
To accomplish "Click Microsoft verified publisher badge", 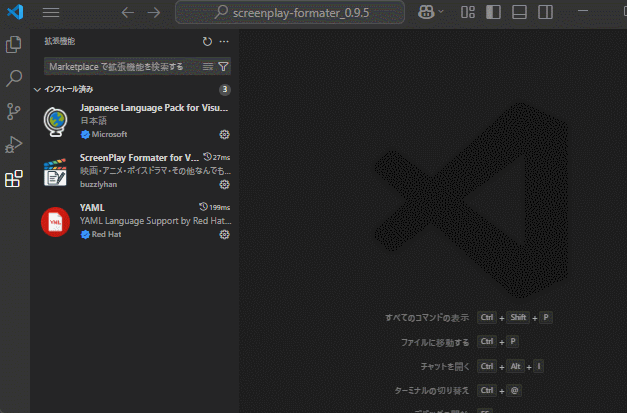I will pos(85,135).
